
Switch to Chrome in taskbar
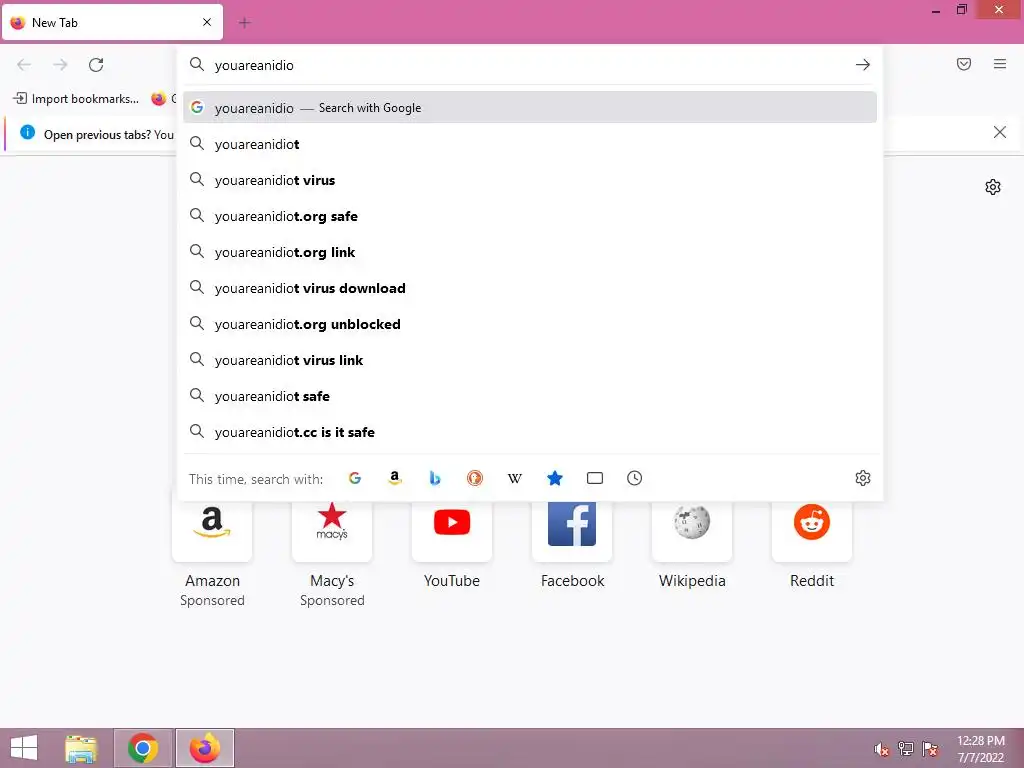pos(143,748)
